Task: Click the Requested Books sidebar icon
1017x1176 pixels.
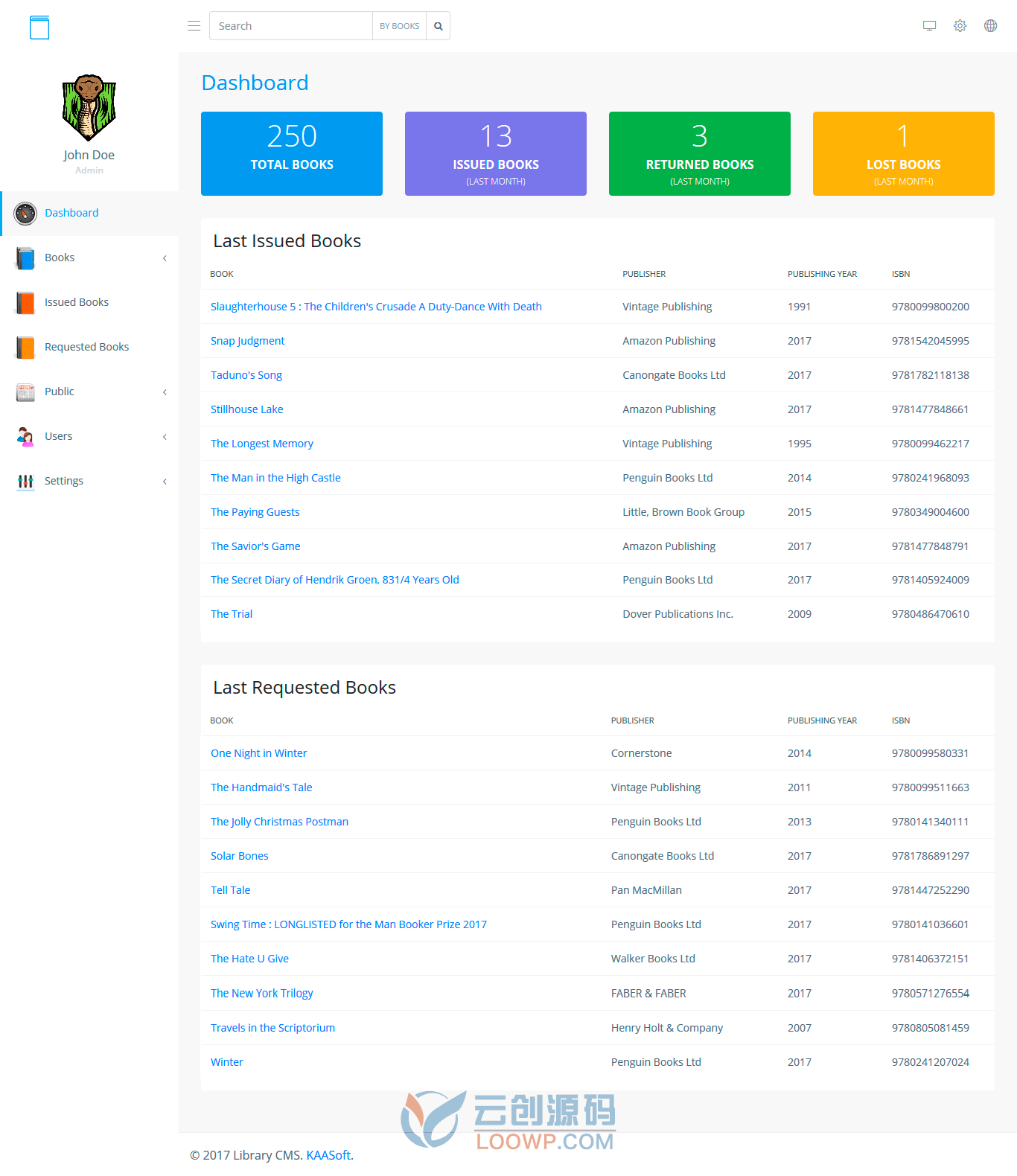Action: pos(25,347)
